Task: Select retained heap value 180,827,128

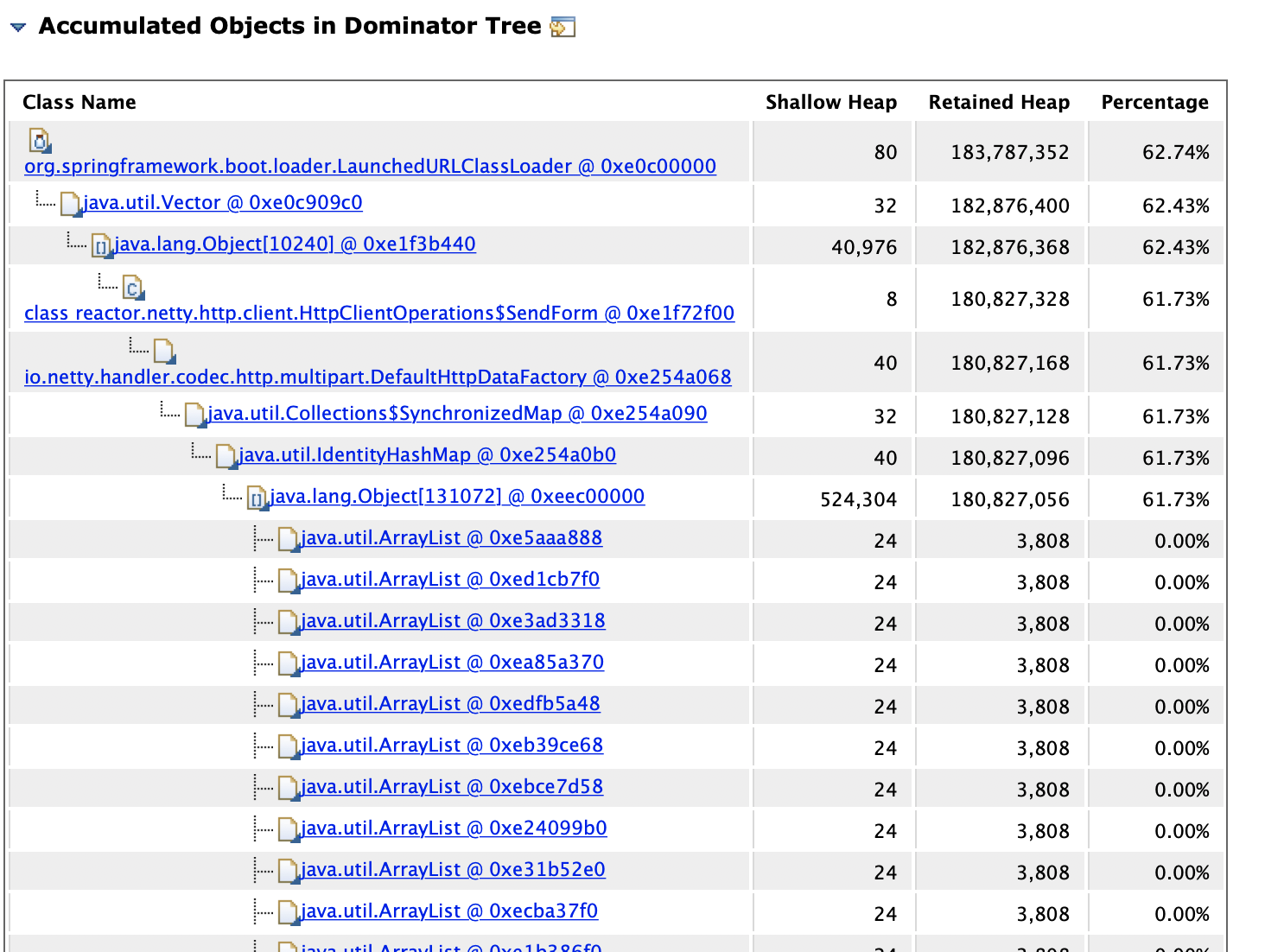Action: pos(1010,416)
